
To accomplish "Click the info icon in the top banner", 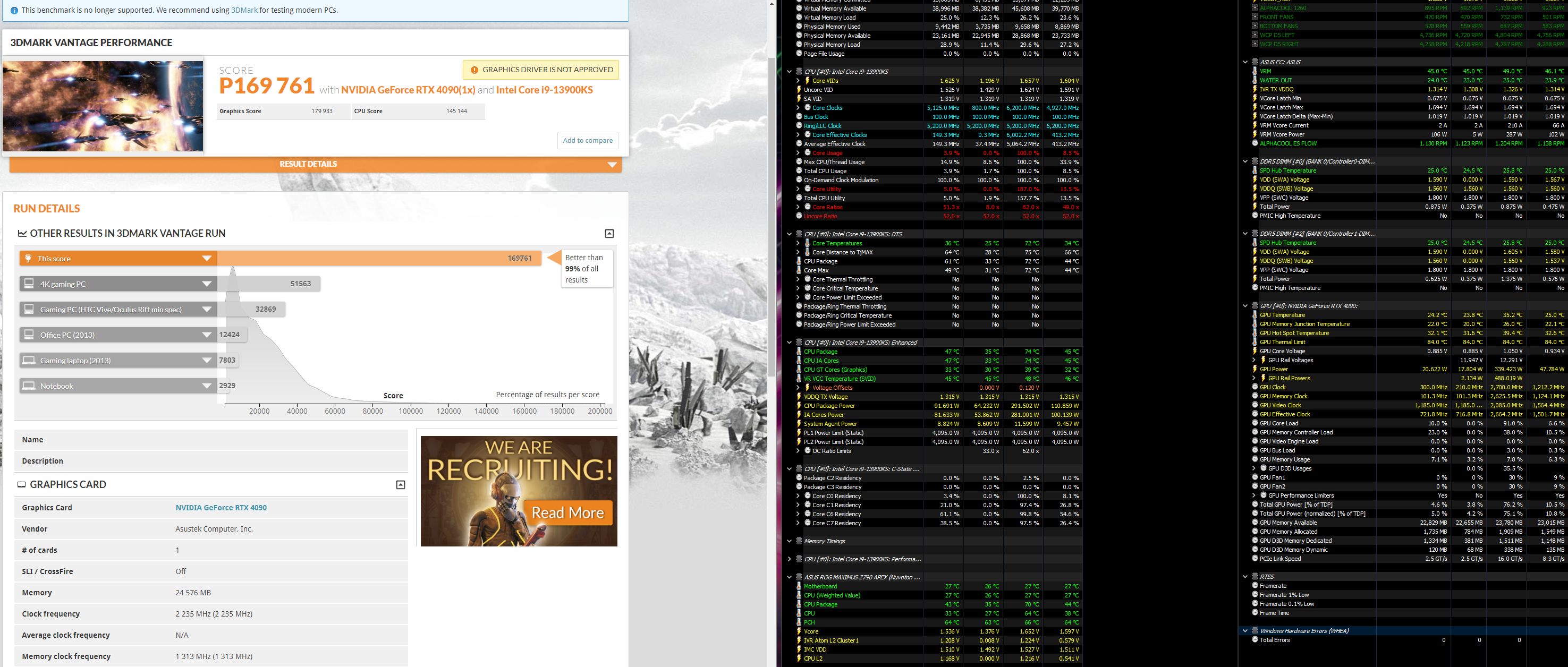I will [14, 10].
